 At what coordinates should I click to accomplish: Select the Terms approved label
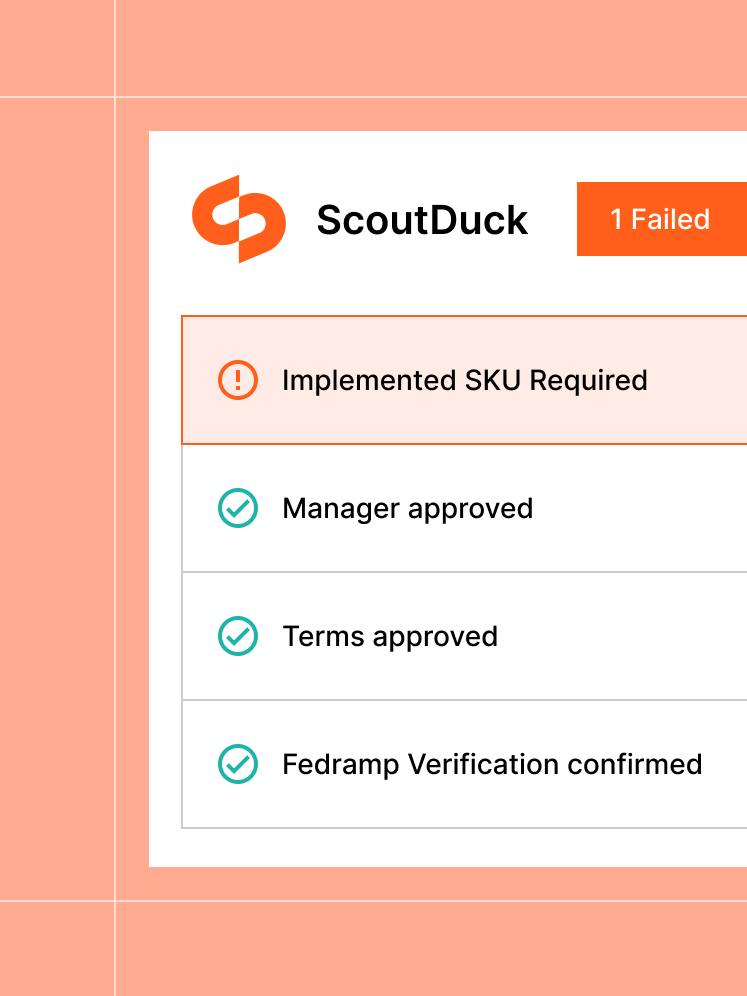coord(390,636)
